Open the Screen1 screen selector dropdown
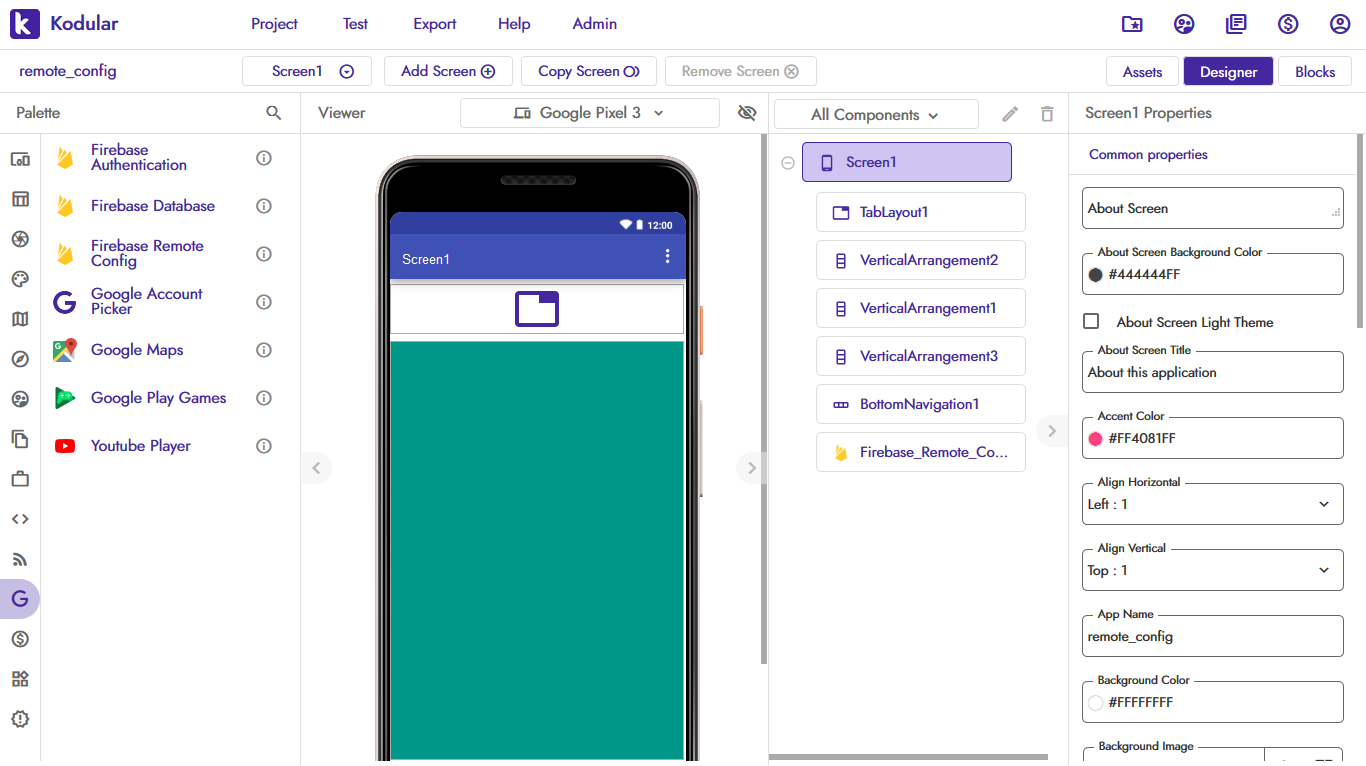 pos(307,71)
